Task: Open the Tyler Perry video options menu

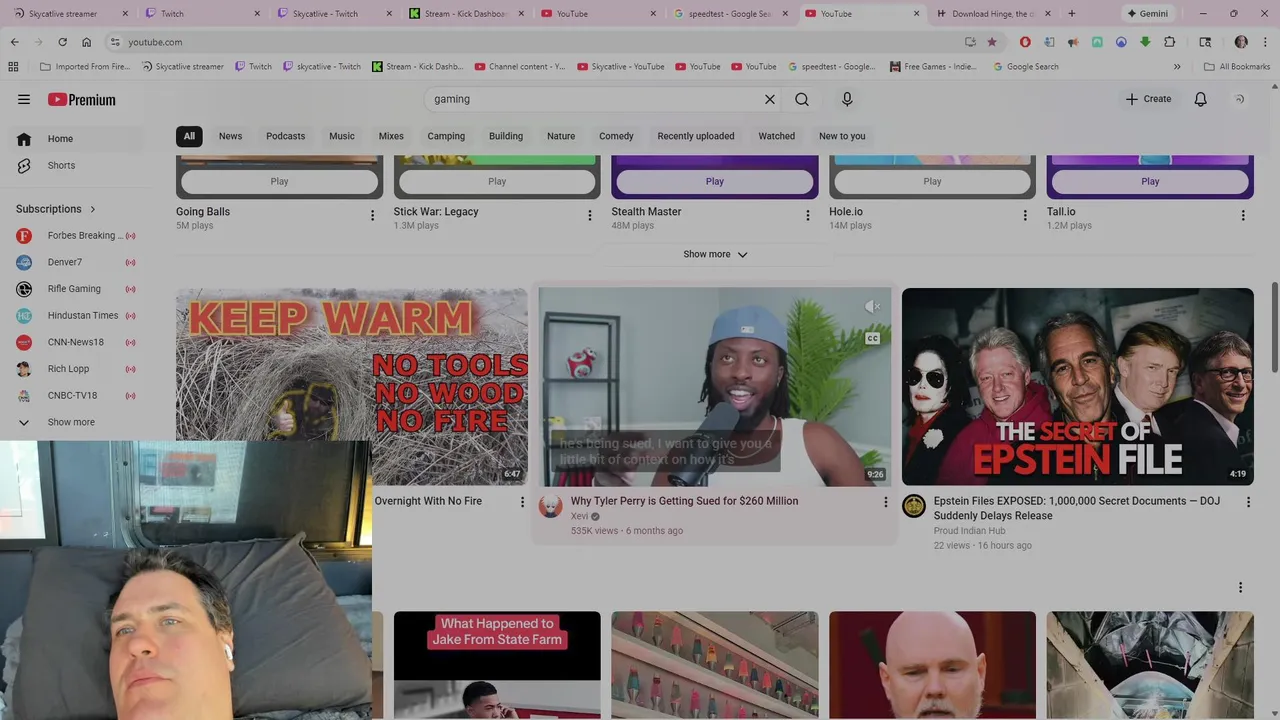Action: 885,502
